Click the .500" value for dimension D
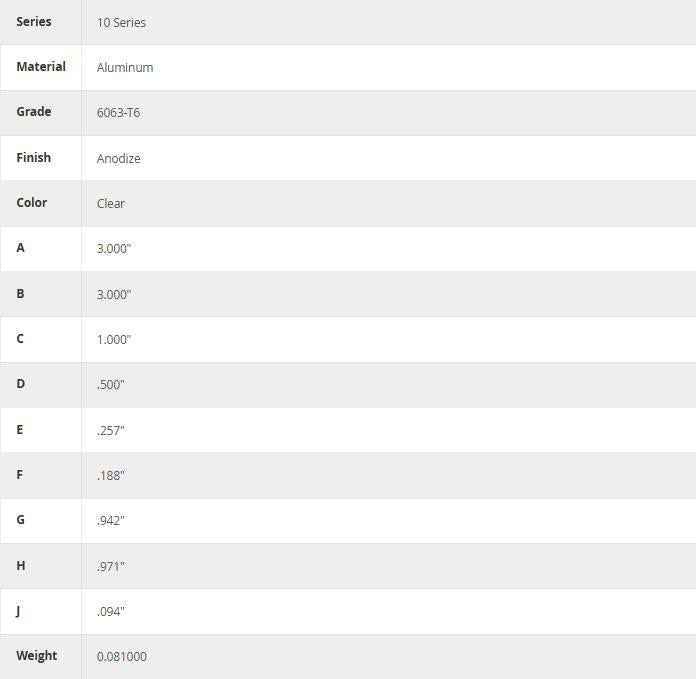Image resolution: width=696 pixels, height=679 pixels. [x=111, y=384]
